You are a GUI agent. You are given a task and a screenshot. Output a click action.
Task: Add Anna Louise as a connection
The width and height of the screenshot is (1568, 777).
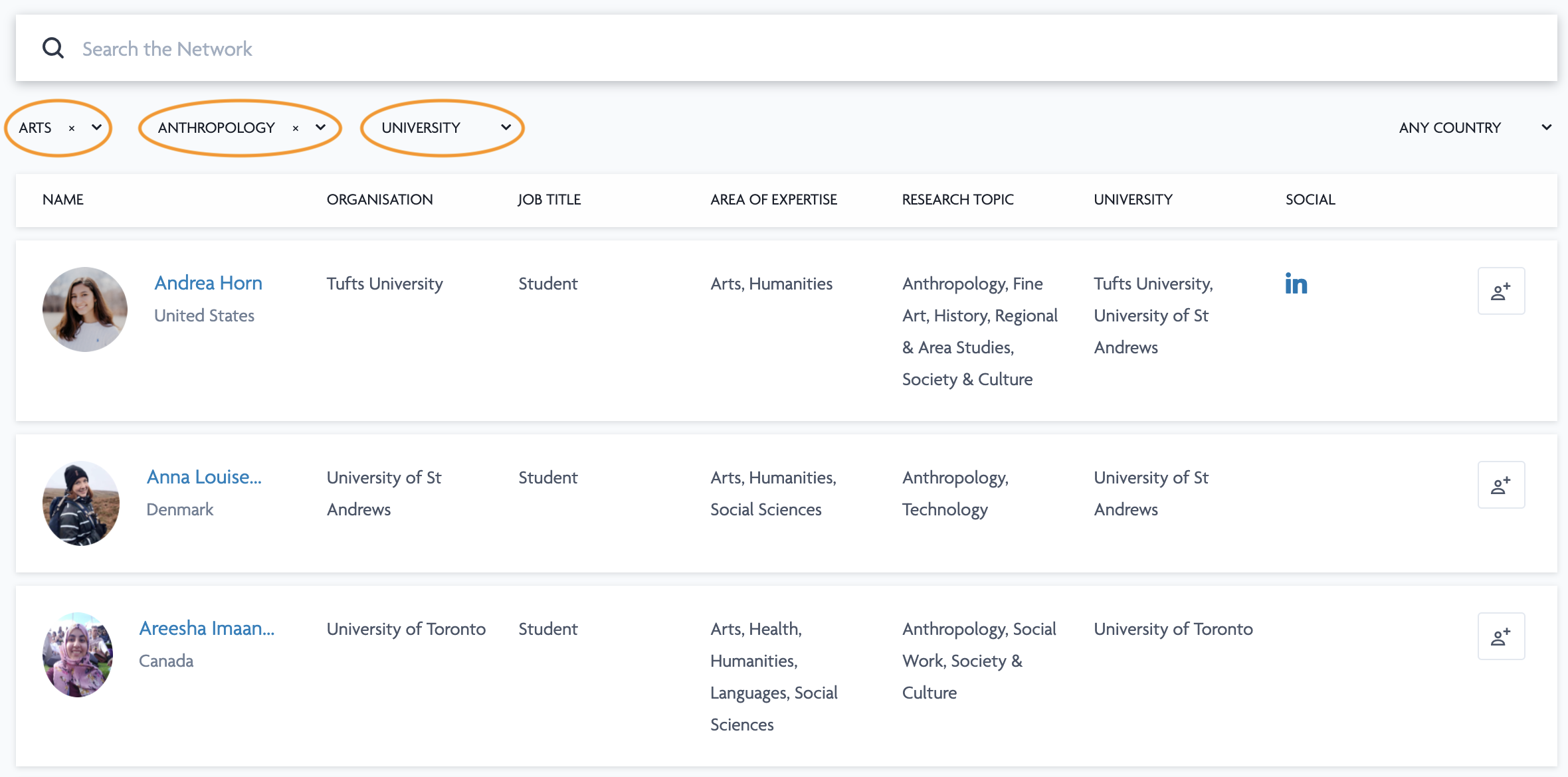pyautogui.click(x=1501, y=485)
